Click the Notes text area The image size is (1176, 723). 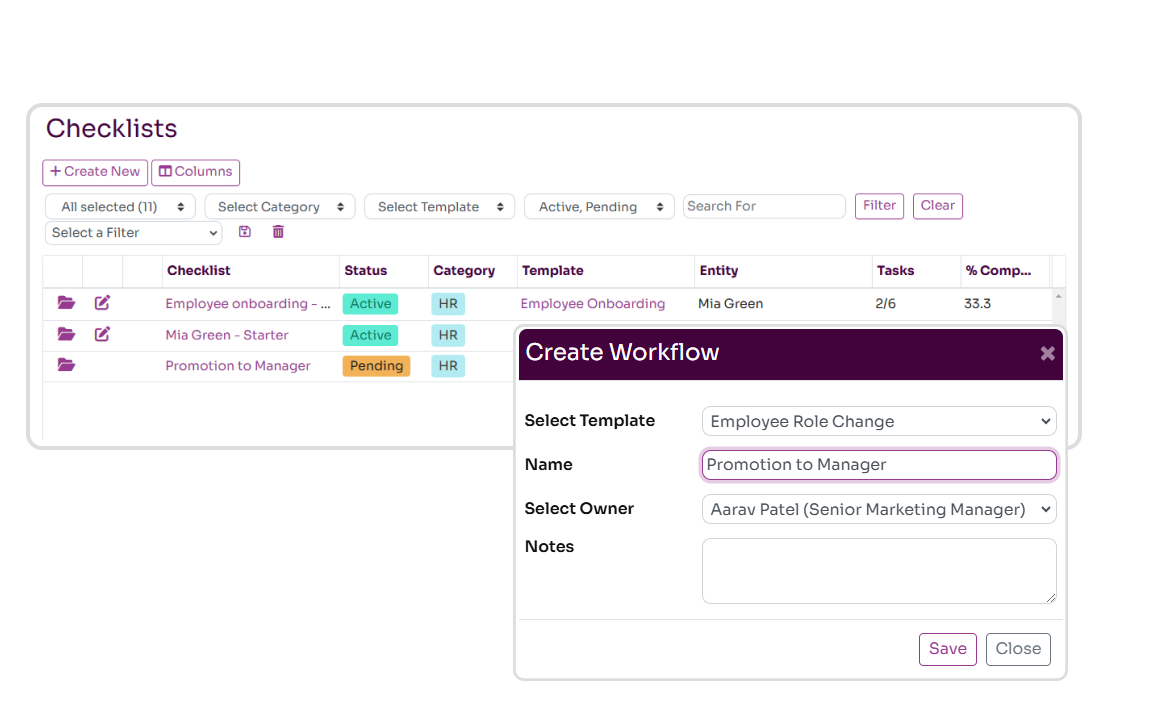[x=878, y=570]
